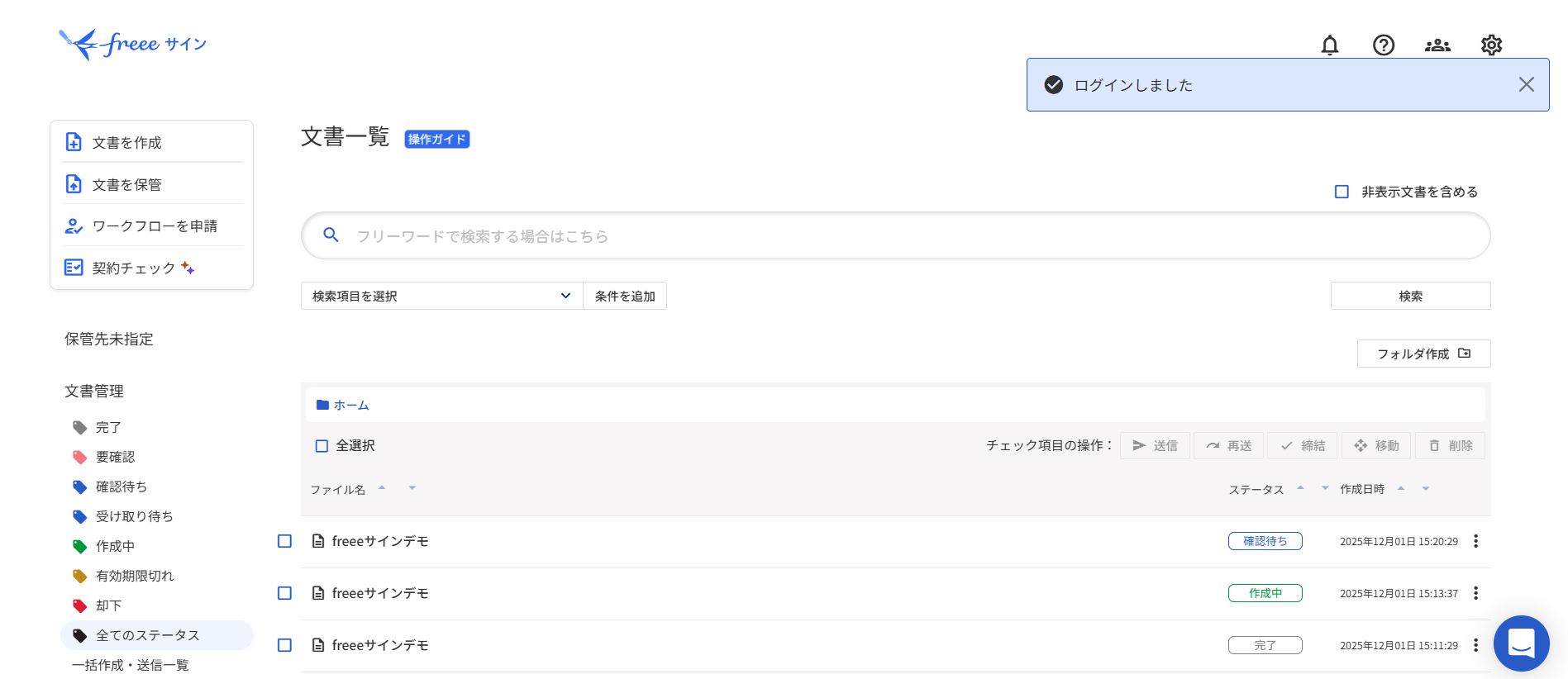Click 文書を保管 in the sidebar
Screen dimensions: 1568x679
pos(152,184)
